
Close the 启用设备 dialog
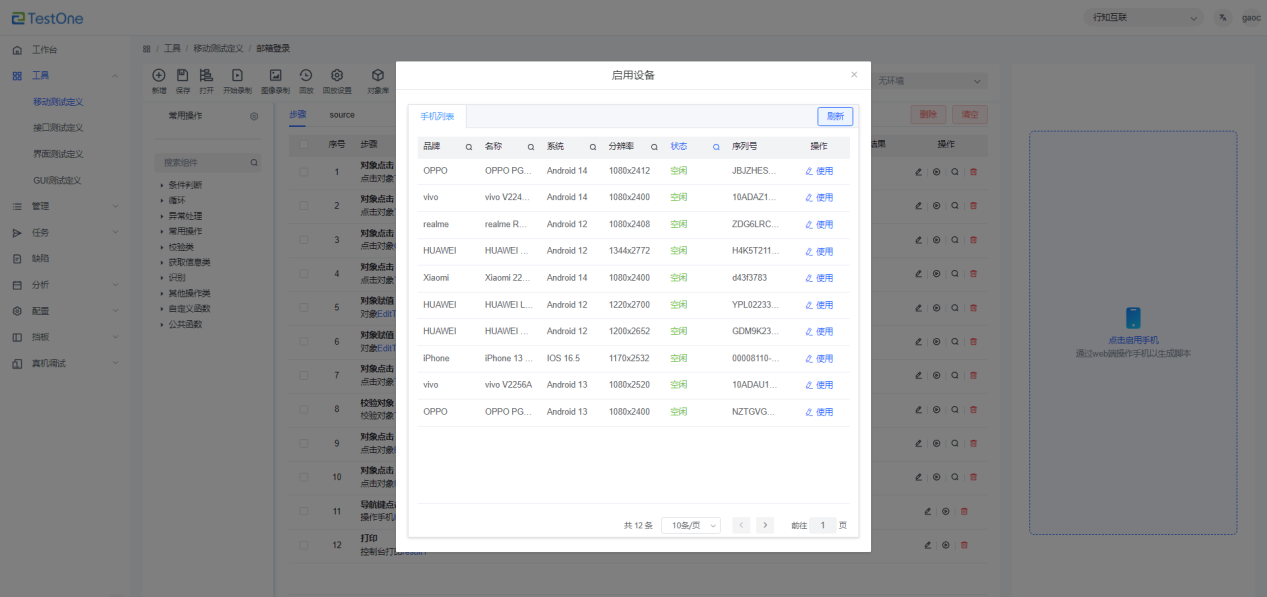click(854, 75)
